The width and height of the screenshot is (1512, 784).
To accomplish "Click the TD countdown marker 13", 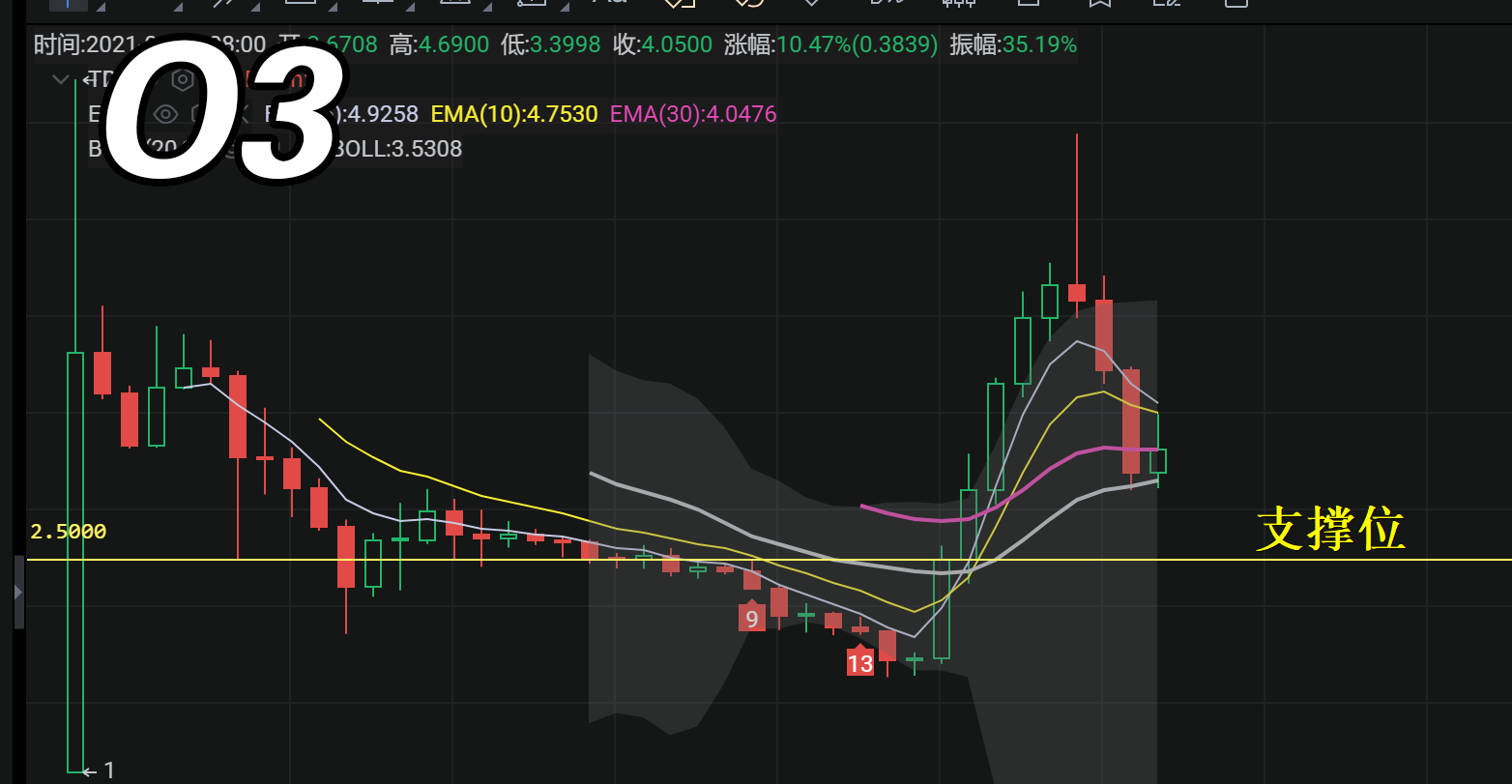I will tap(860, 660).
